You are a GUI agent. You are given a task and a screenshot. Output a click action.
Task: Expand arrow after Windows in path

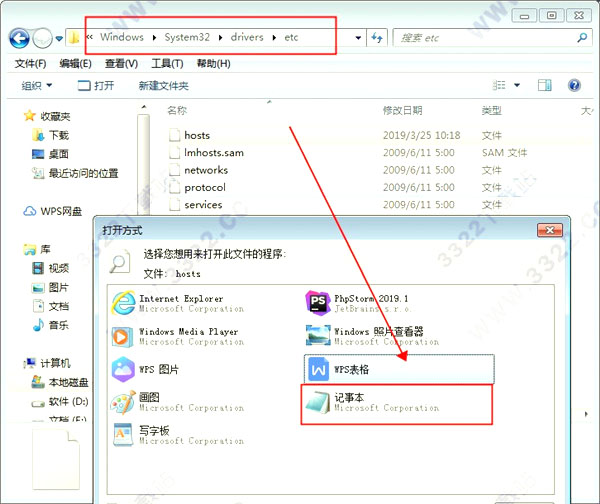[x=154, y=38]
